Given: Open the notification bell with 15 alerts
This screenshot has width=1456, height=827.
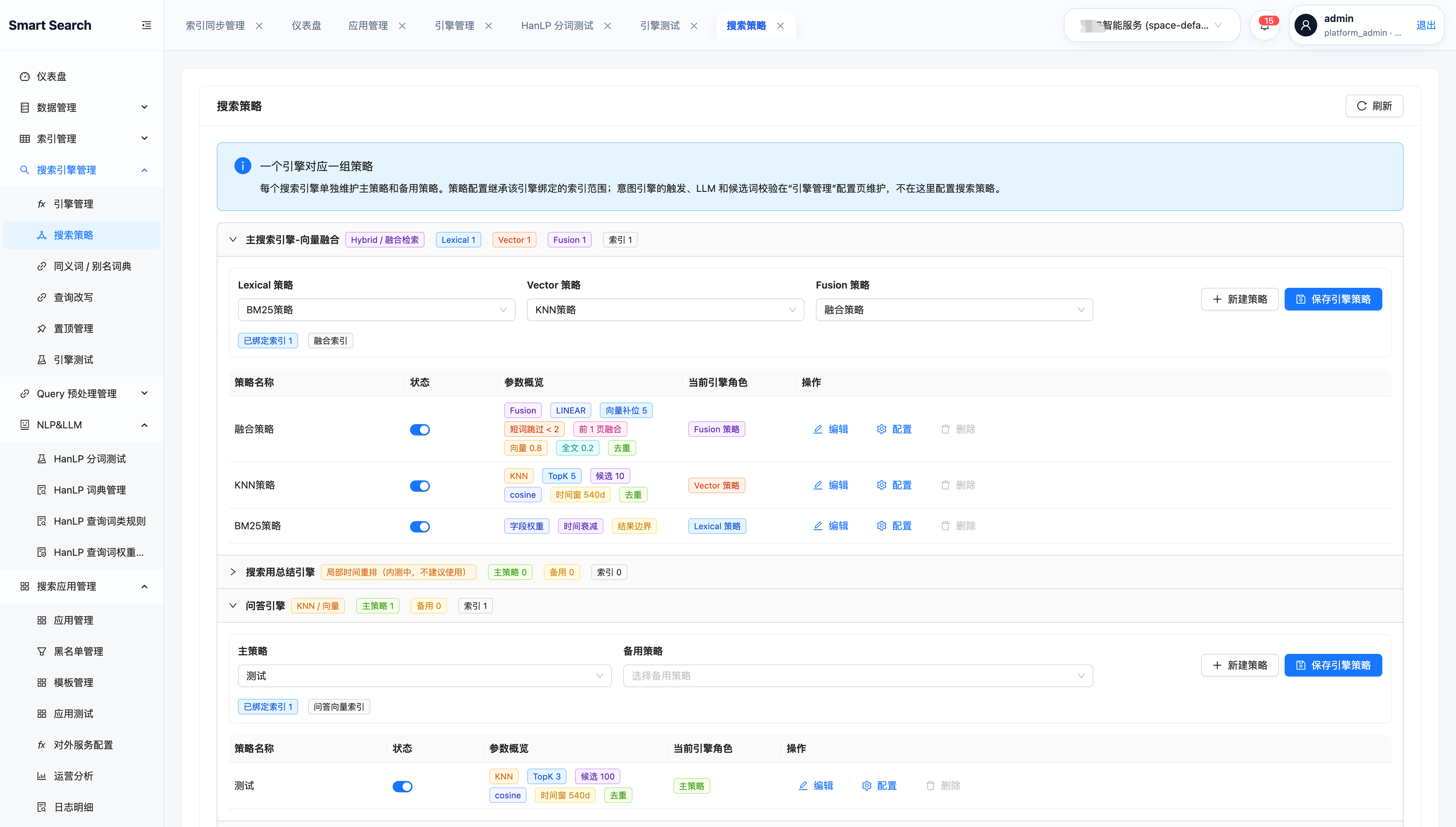Looking at the screenshot, I should [1264, 25].
